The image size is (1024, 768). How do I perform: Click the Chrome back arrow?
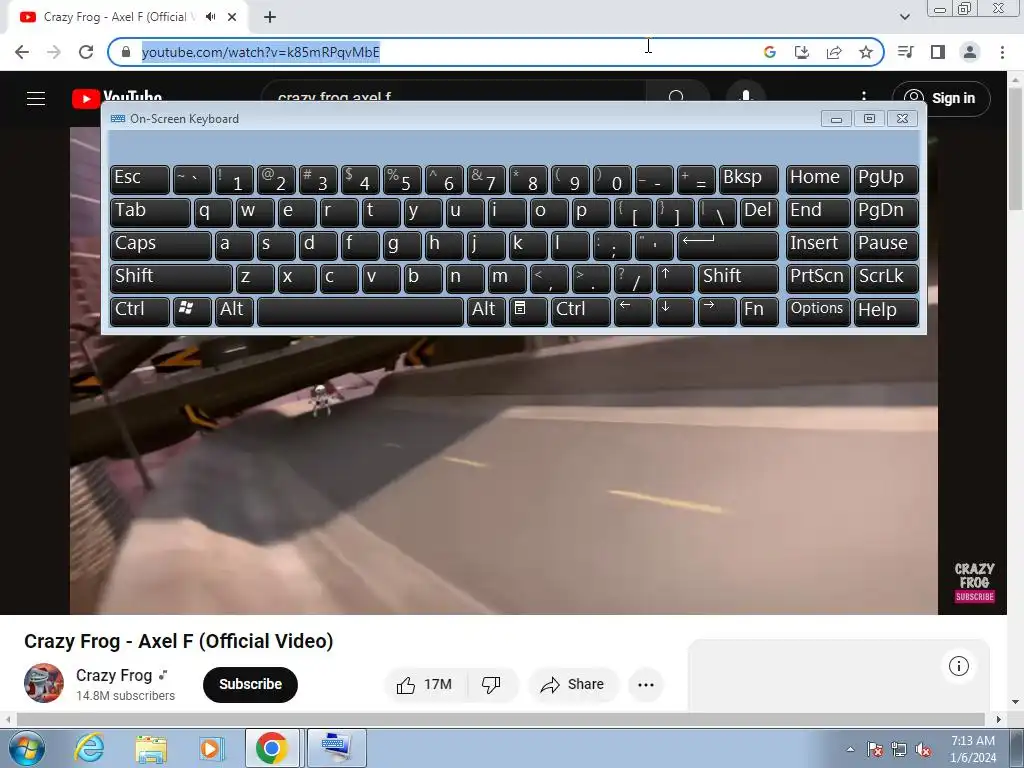[22, 52]
